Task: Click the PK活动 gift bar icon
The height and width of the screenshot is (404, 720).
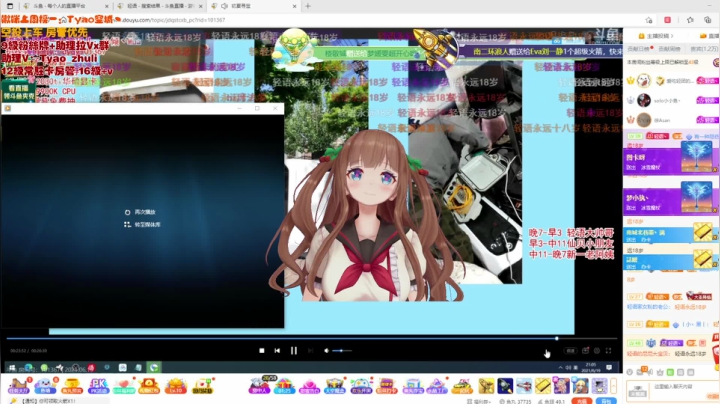Action: [98, 386]
